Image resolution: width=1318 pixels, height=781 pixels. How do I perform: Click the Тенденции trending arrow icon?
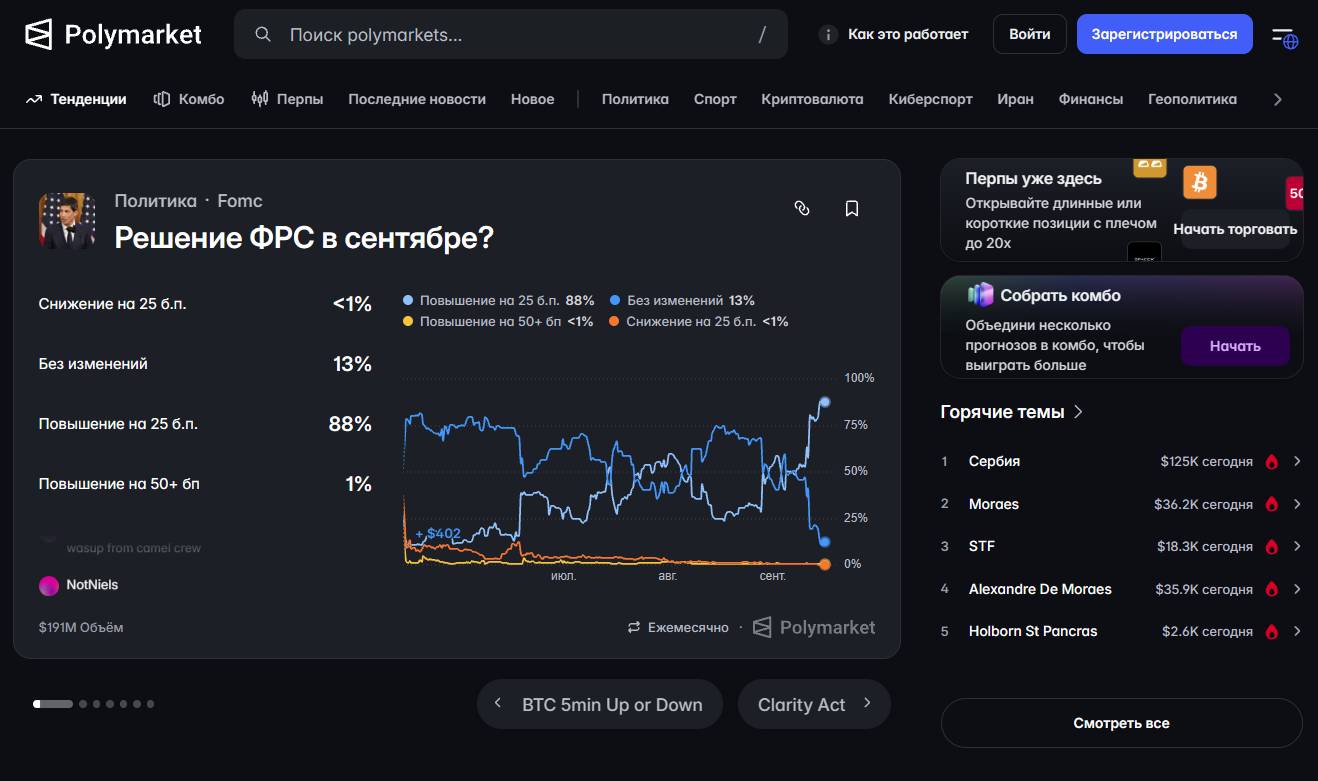34,99
